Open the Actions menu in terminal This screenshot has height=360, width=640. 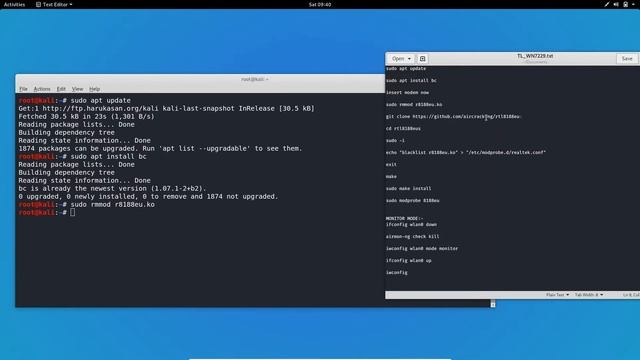pos(42,89)
